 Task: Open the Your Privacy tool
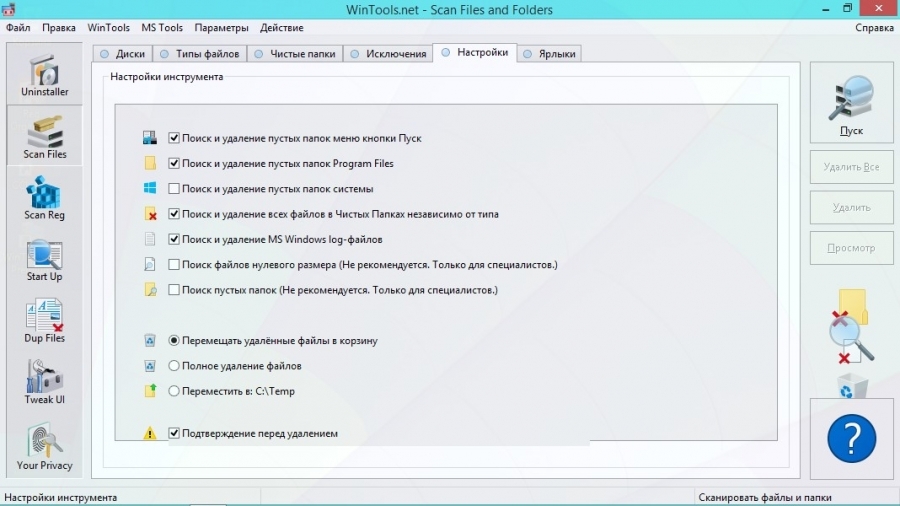[44, 446]
